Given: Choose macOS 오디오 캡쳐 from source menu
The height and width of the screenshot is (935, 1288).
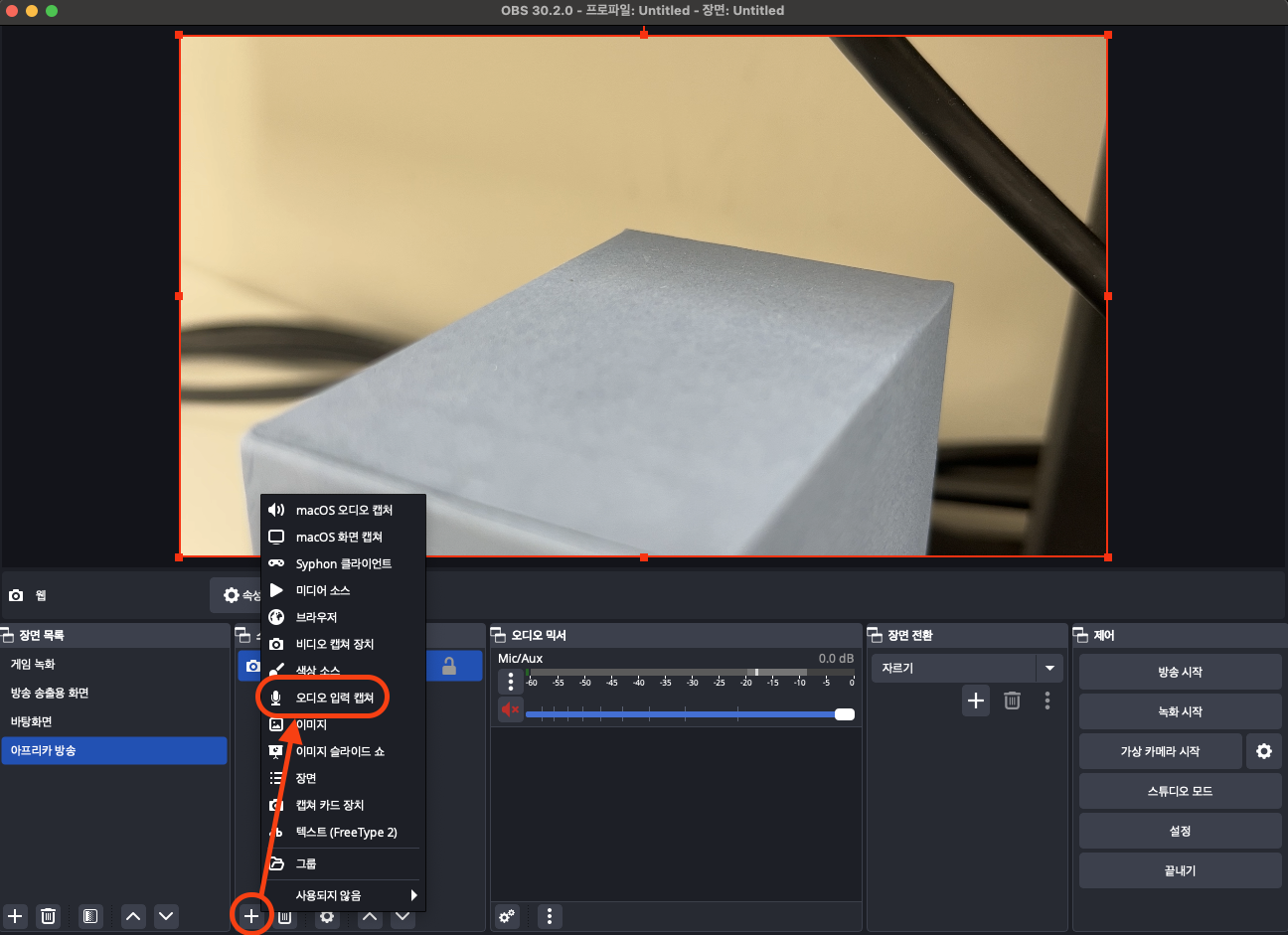Looking at the screenshot, I should 343,510.
